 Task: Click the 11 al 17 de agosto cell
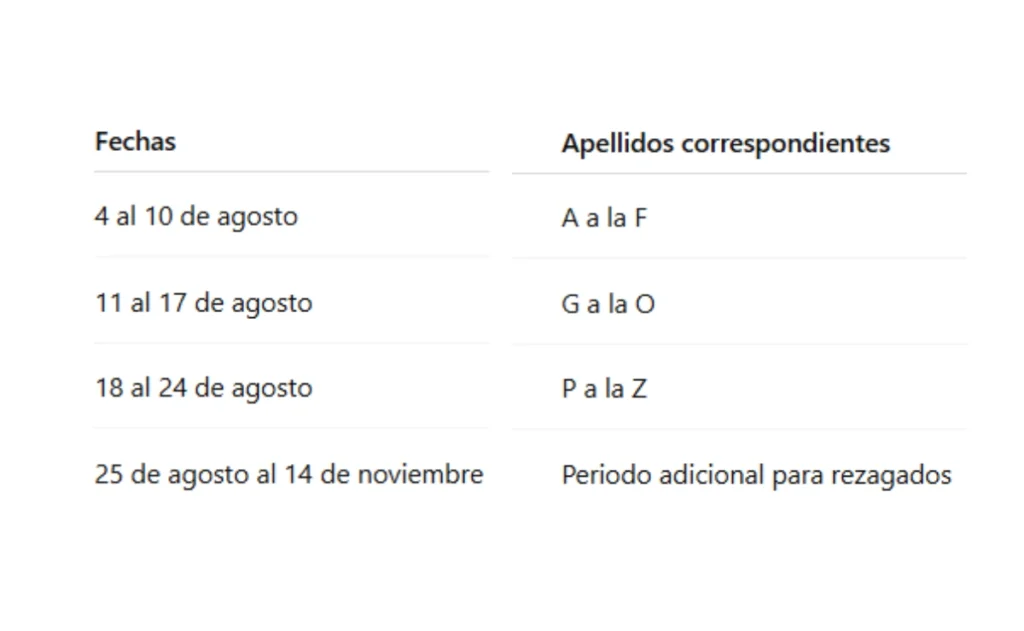coord(204,303)
